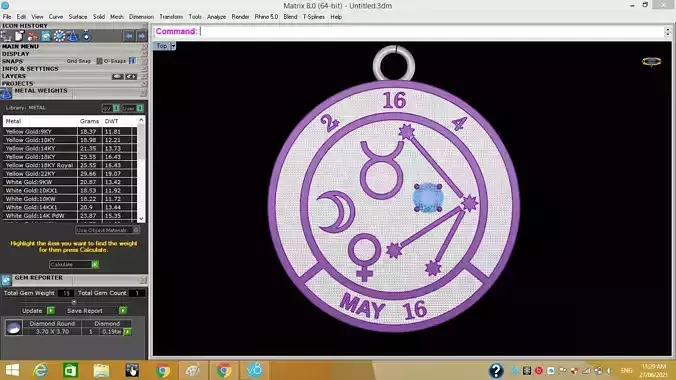
Task: Click the diamond round gem thumbnail
Action: 14,327
